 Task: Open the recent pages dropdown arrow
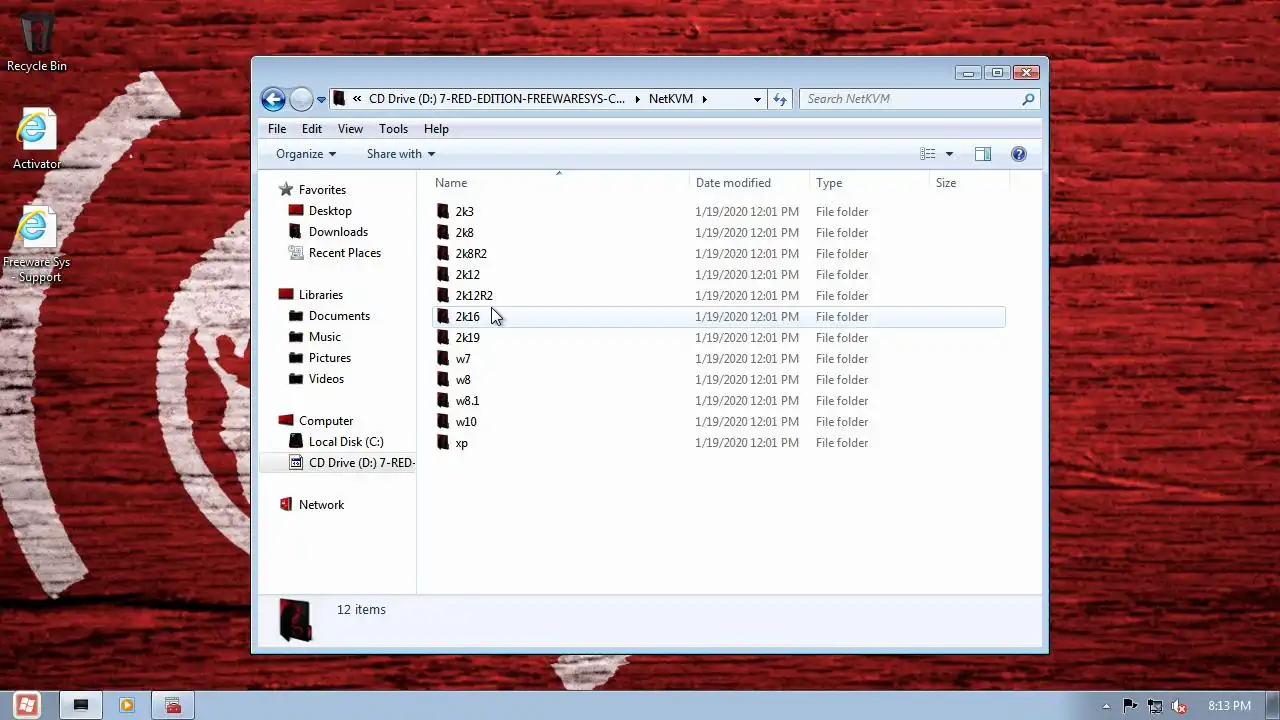pos(321,99)
